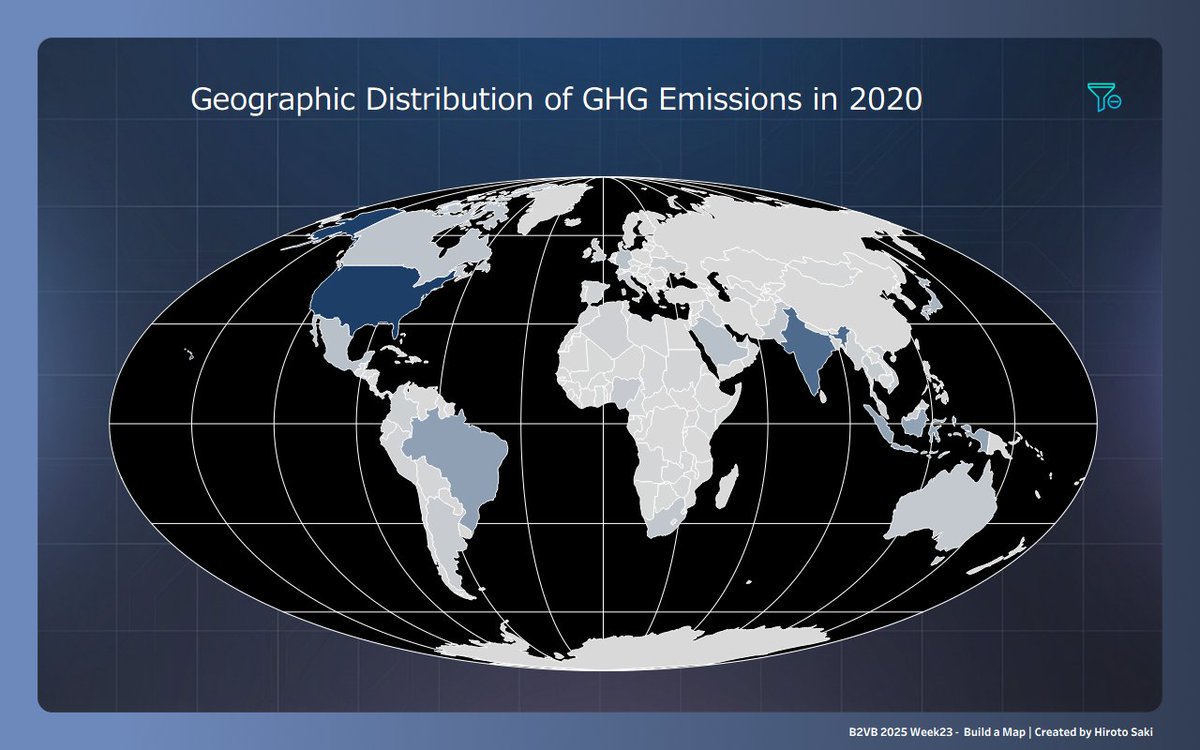The width and height of the screenshot is (1200, 750).
Task: Select Madagascar on the map
Action: [727, 487]
